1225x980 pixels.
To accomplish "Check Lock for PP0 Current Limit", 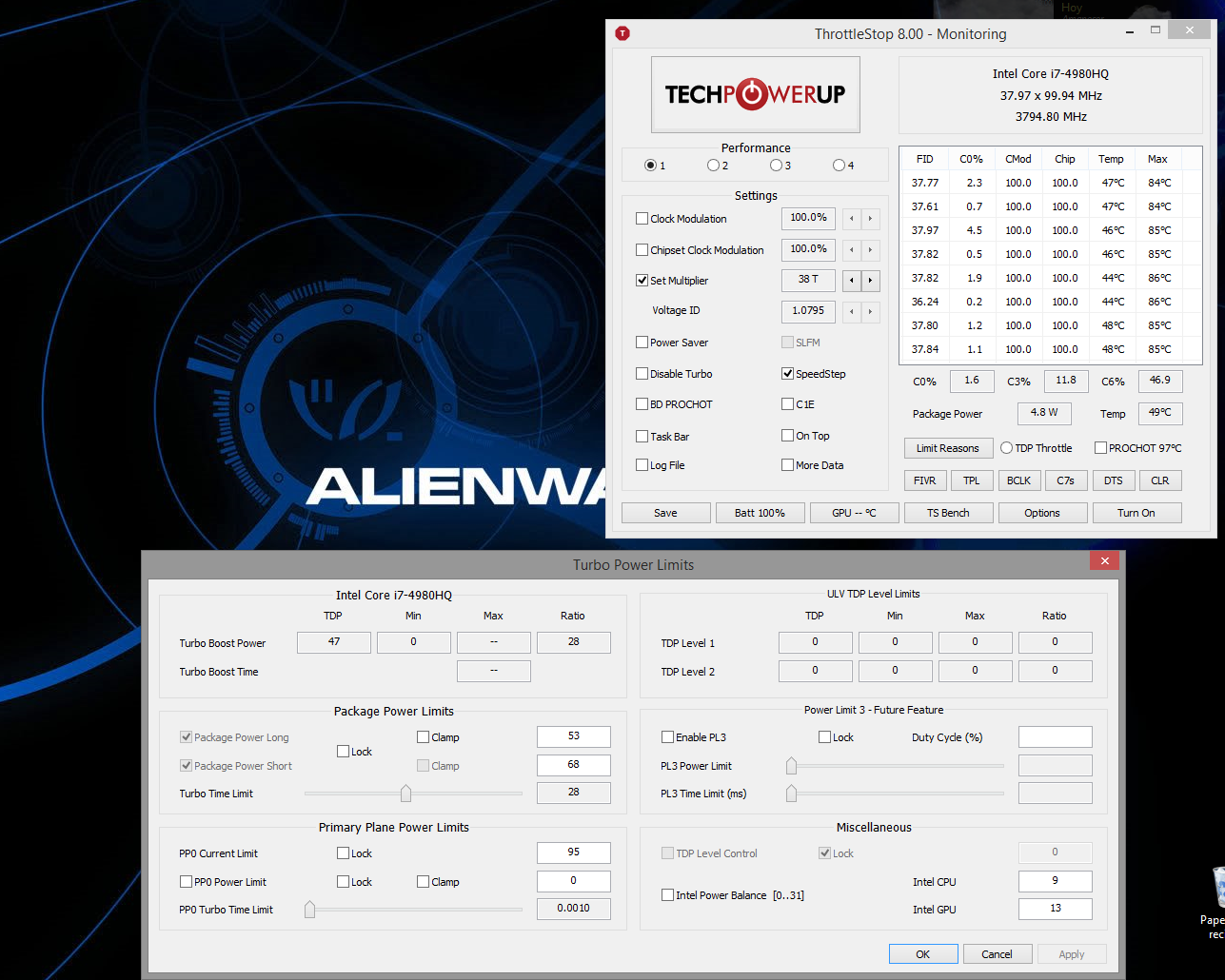I will tap(344, 853).
